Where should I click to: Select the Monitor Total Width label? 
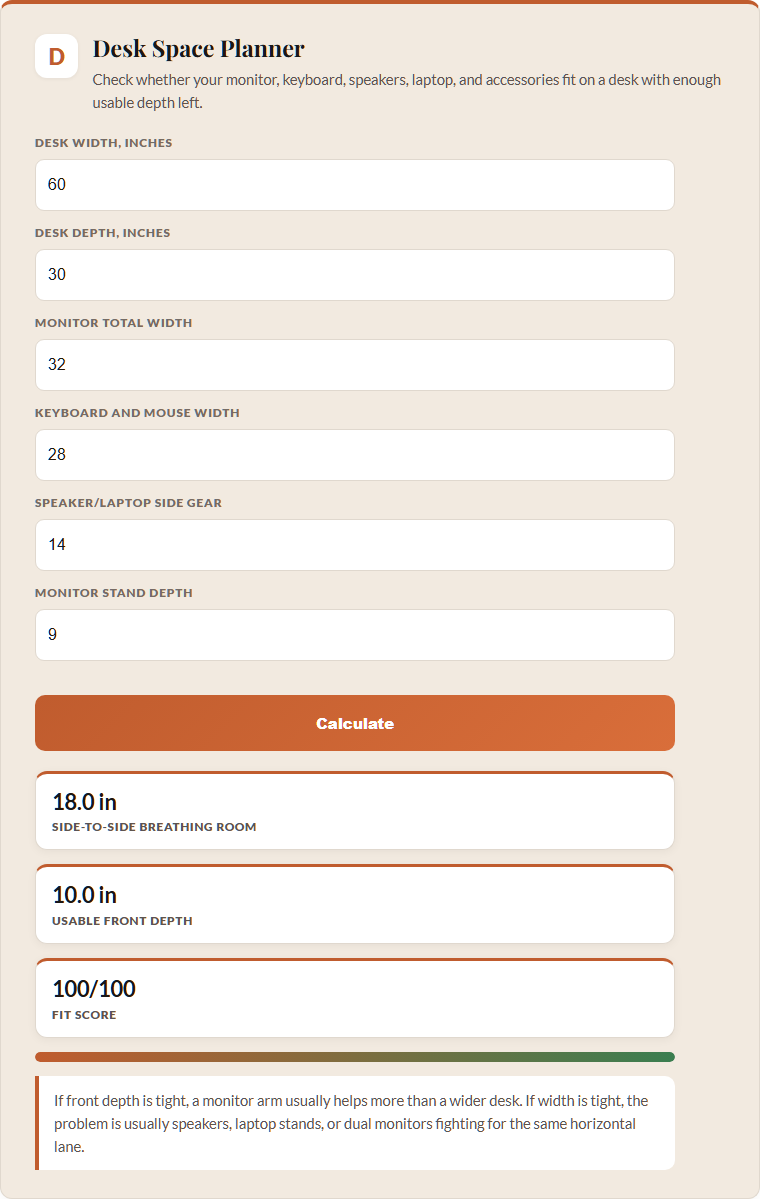[114, 323]
